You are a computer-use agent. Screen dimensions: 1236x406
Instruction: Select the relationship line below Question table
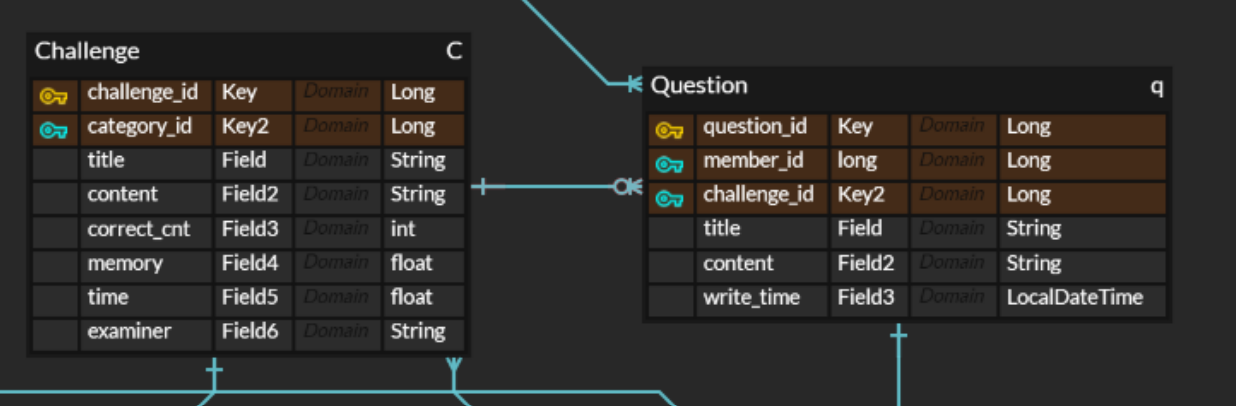coord(899,364)
